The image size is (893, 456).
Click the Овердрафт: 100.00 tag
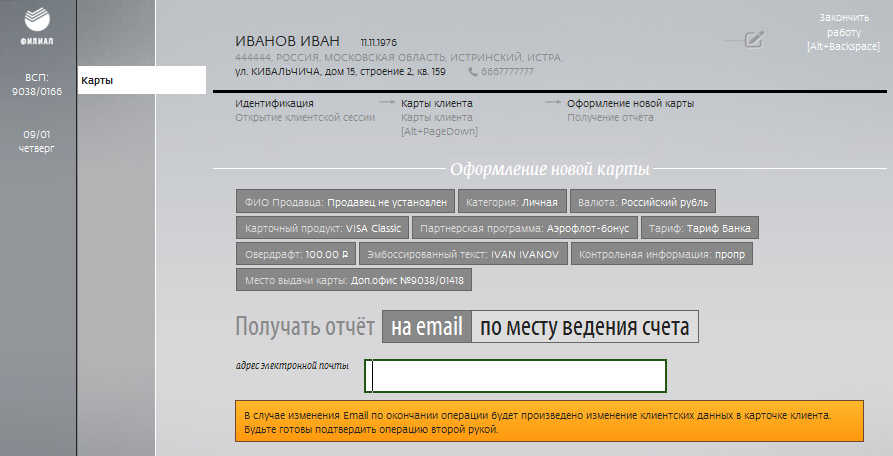click(x=296, y=254)
